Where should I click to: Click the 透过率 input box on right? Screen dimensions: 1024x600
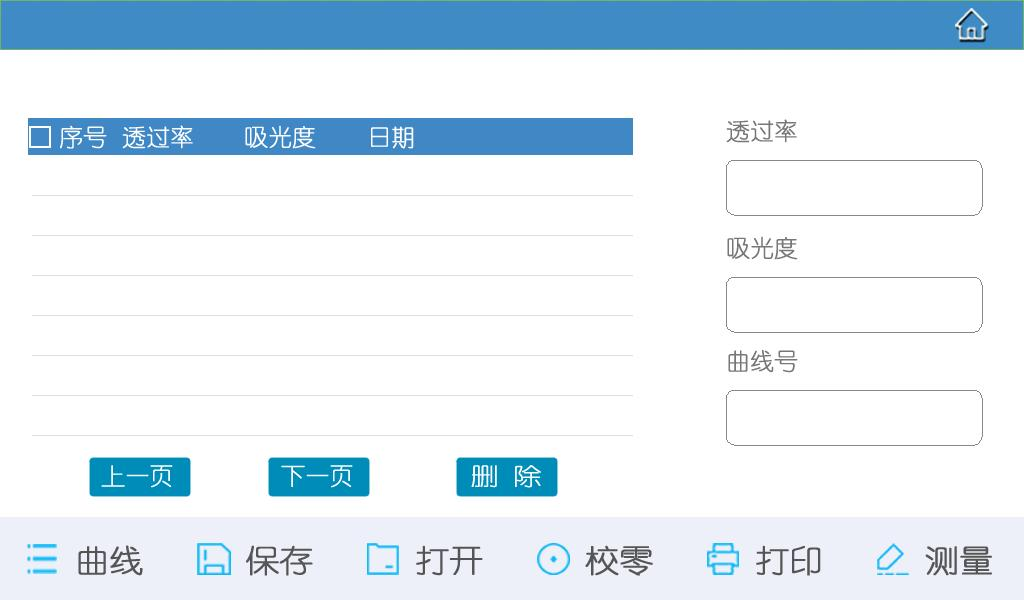click(x=853, y=188)
